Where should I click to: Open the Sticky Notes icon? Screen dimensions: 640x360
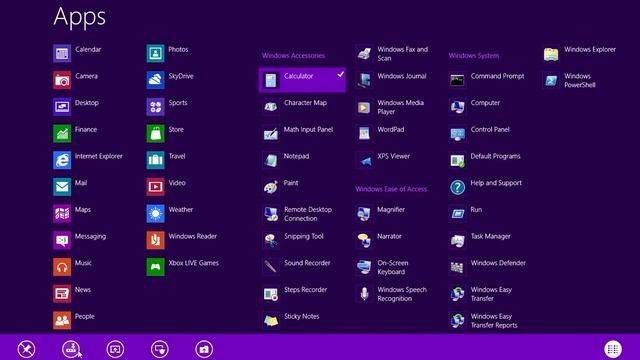click(x=271, y=320)
